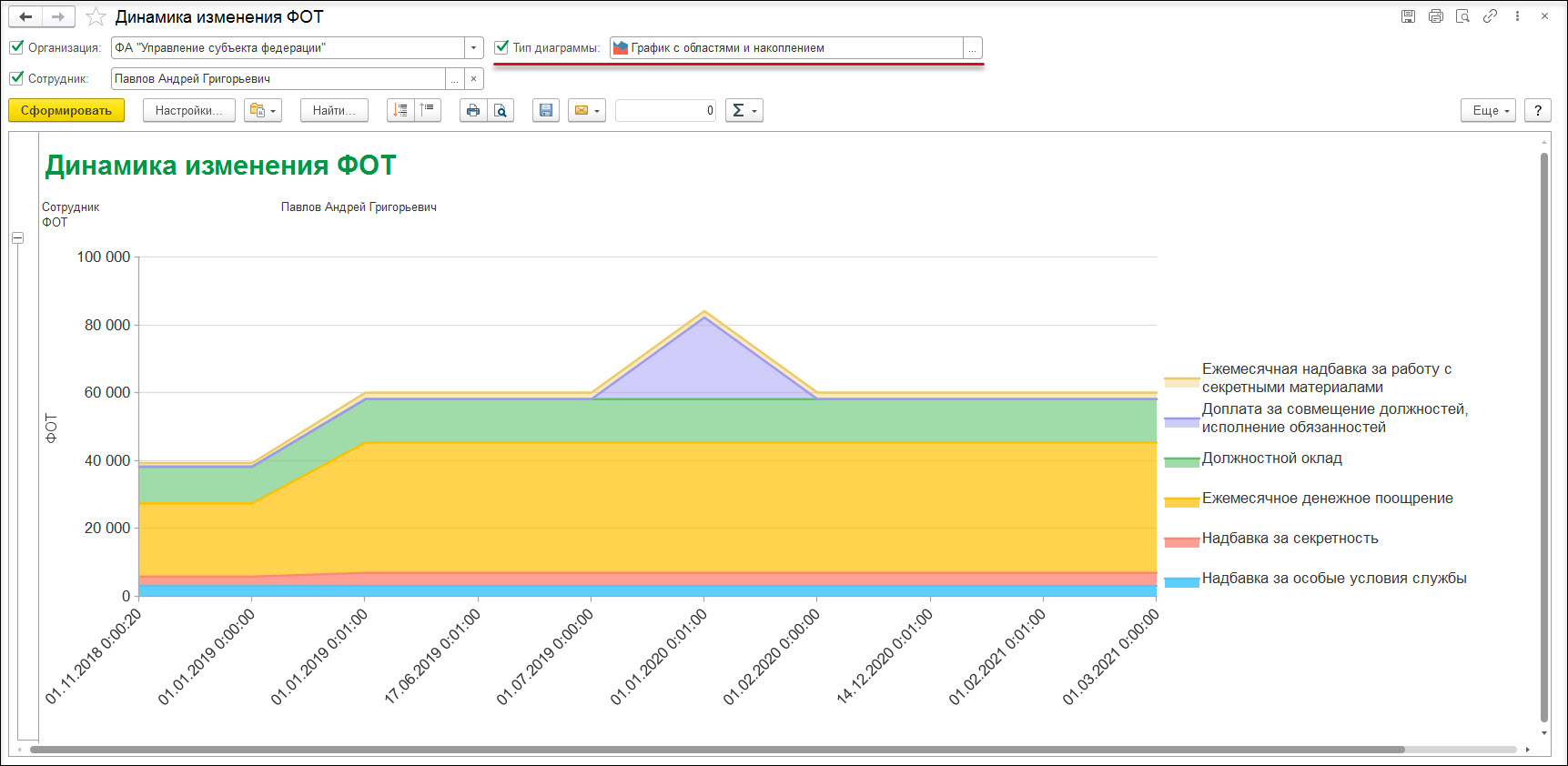Image resolution: width=1568 pixels, height=766 pixels.
Task: Click the vertical scrollbar thumb
Action: click(x=1544, y=437)
